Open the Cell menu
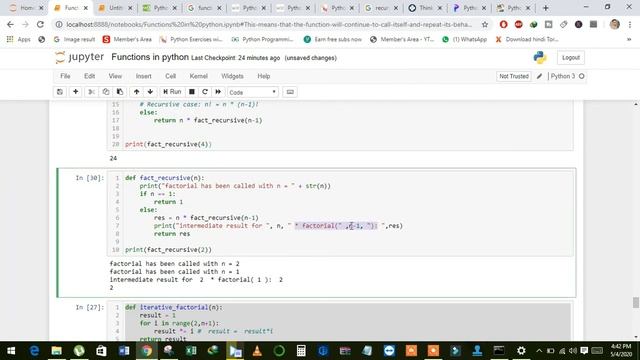Screen dimensions: 640x360 tap(170, 76)
